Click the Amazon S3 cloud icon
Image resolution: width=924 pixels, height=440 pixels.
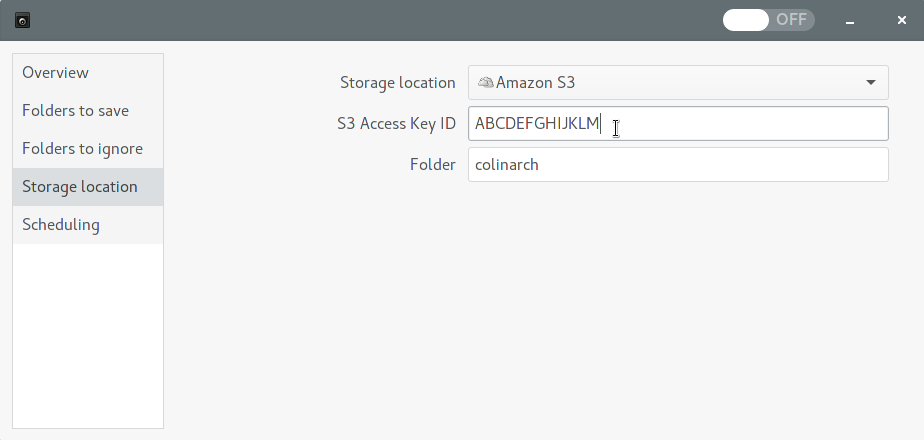tap(485, 82)
